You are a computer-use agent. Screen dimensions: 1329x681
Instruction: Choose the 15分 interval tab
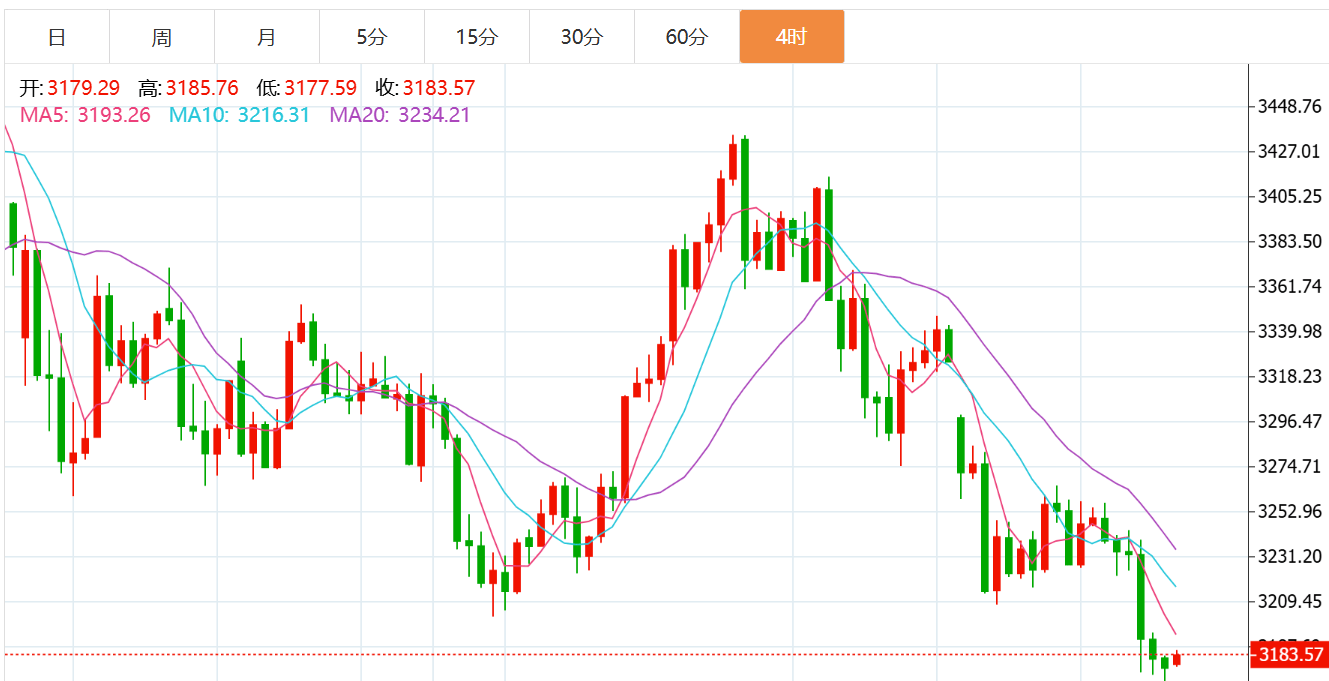pyautogui.click(x=476, y=38)
